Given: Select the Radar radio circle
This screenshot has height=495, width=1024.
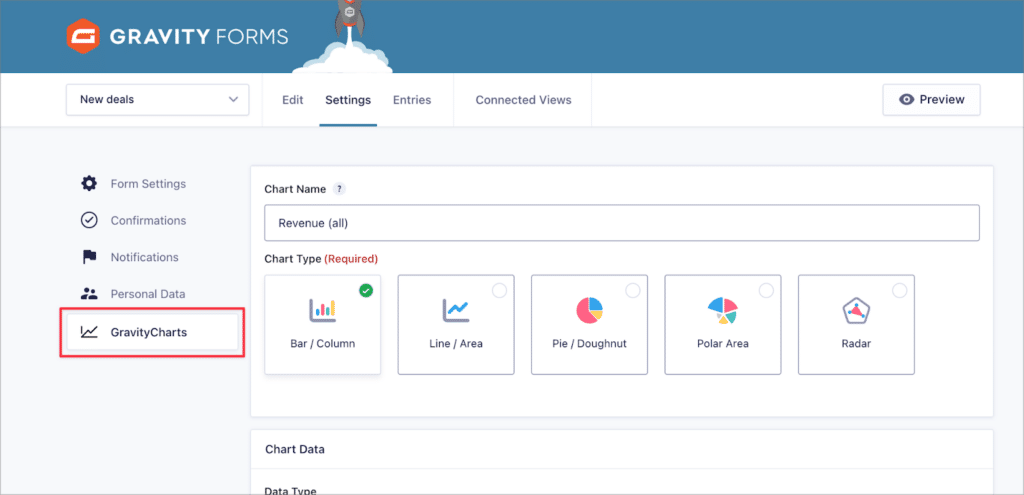Looking at the screenshot, I should pos(899,291).
